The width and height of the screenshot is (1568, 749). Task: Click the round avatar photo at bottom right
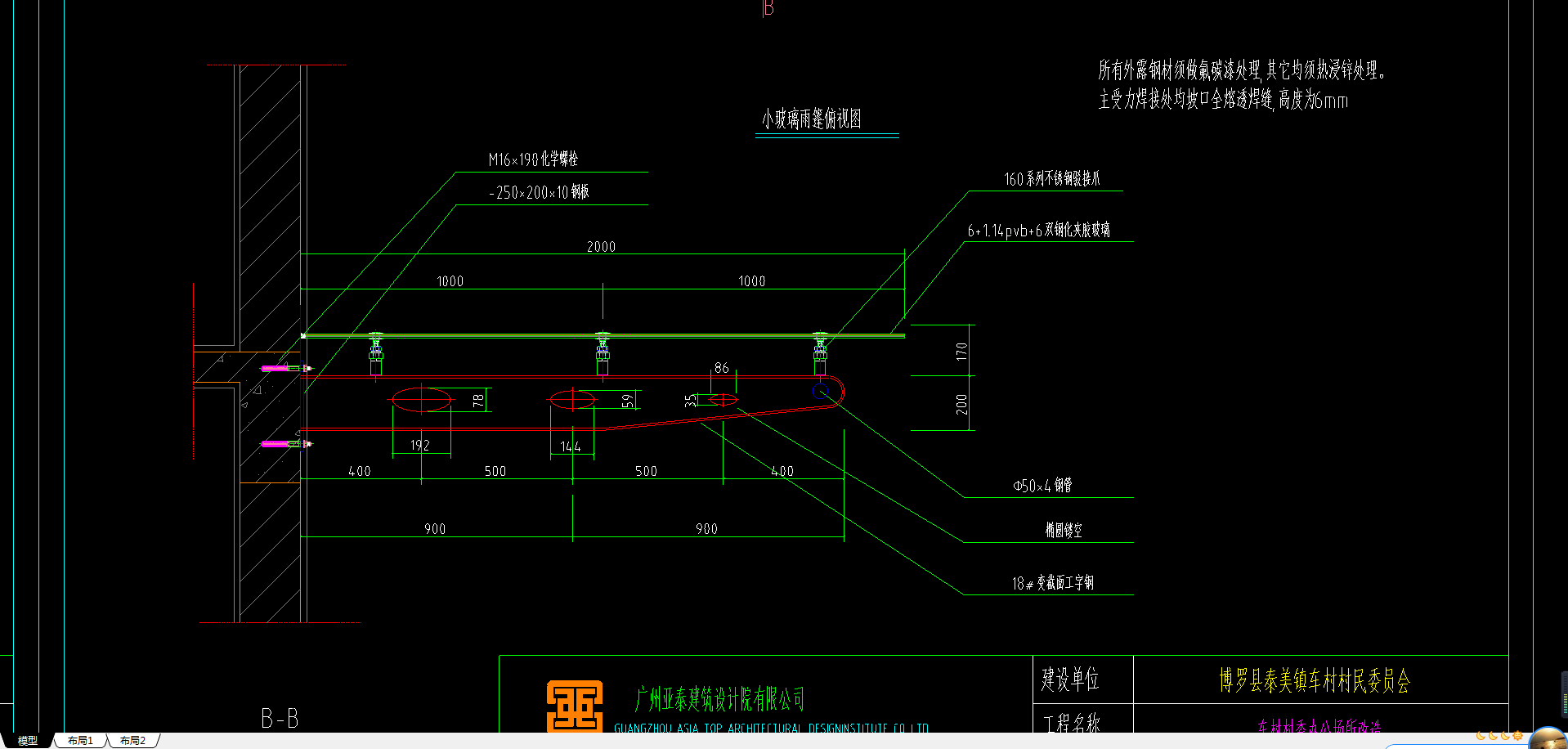coord(1548,739)
